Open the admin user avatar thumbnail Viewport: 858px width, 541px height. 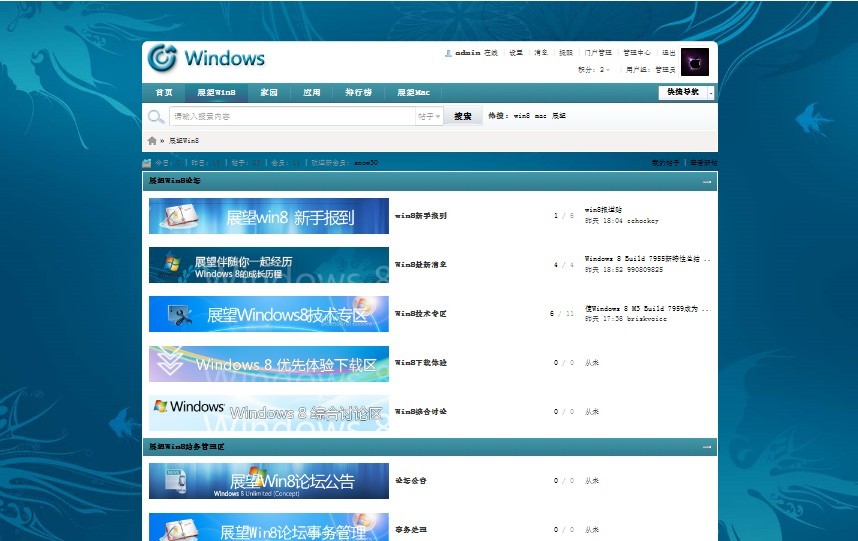[x=695, y=62]
